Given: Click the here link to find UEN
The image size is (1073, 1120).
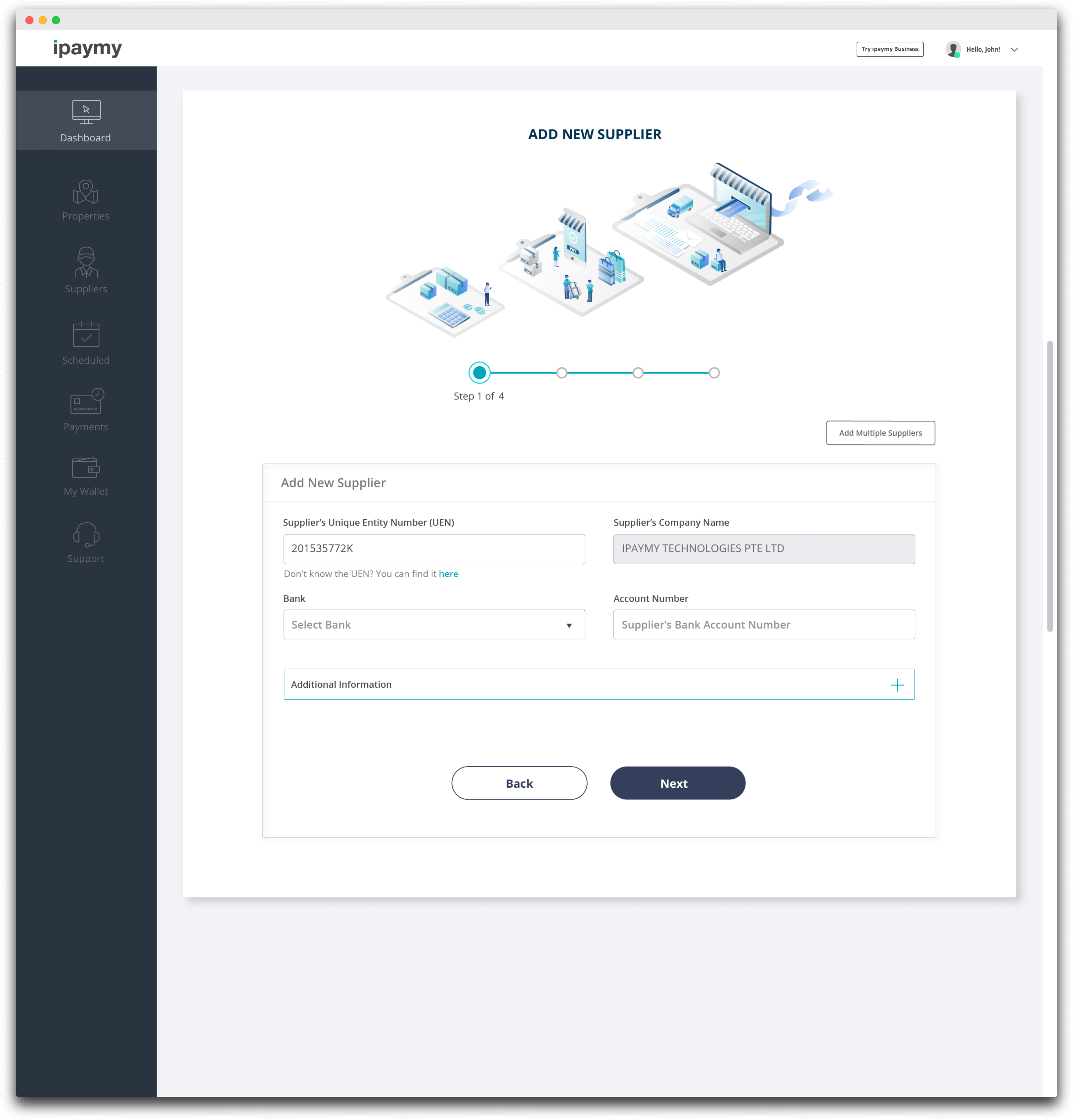Looking at the screenshot, I should click(449, 574).
